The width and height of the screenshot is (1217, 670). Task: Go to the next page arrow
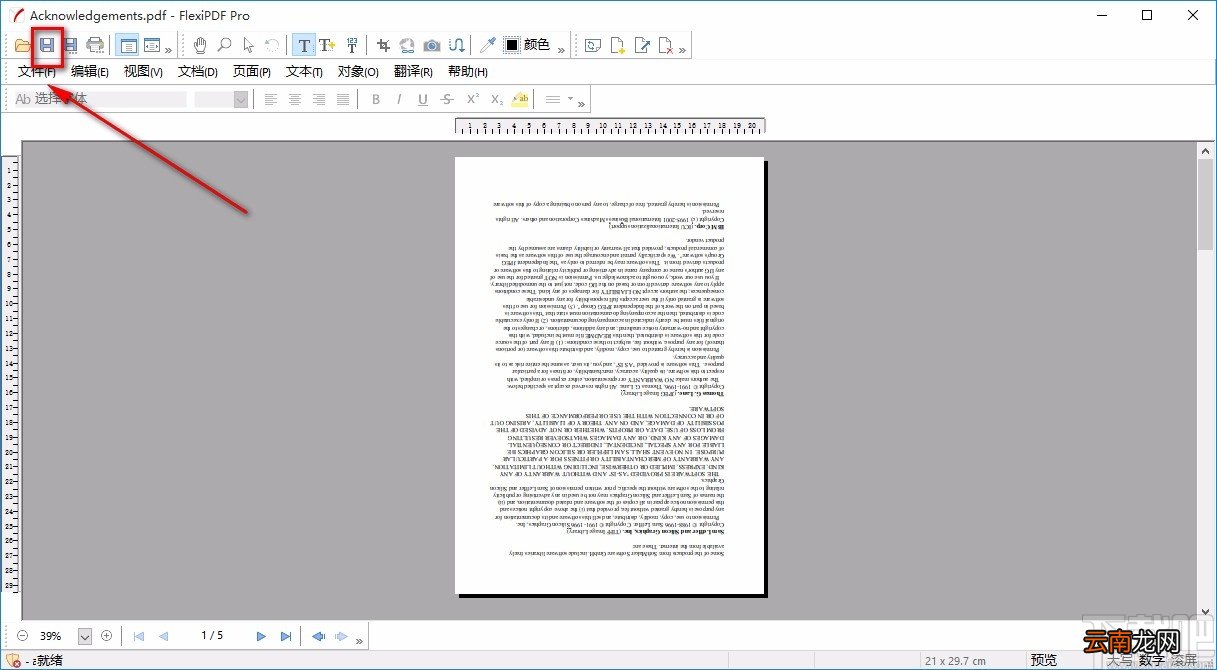coord(261,636)
